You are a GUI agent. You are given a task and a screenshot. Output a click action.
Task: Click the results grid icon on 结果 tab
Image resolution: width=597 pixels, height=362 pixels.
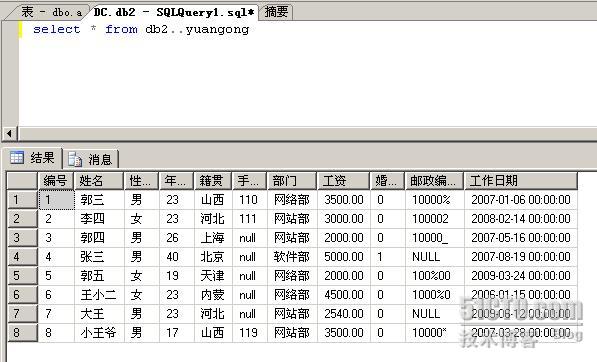tap(17, 157)
